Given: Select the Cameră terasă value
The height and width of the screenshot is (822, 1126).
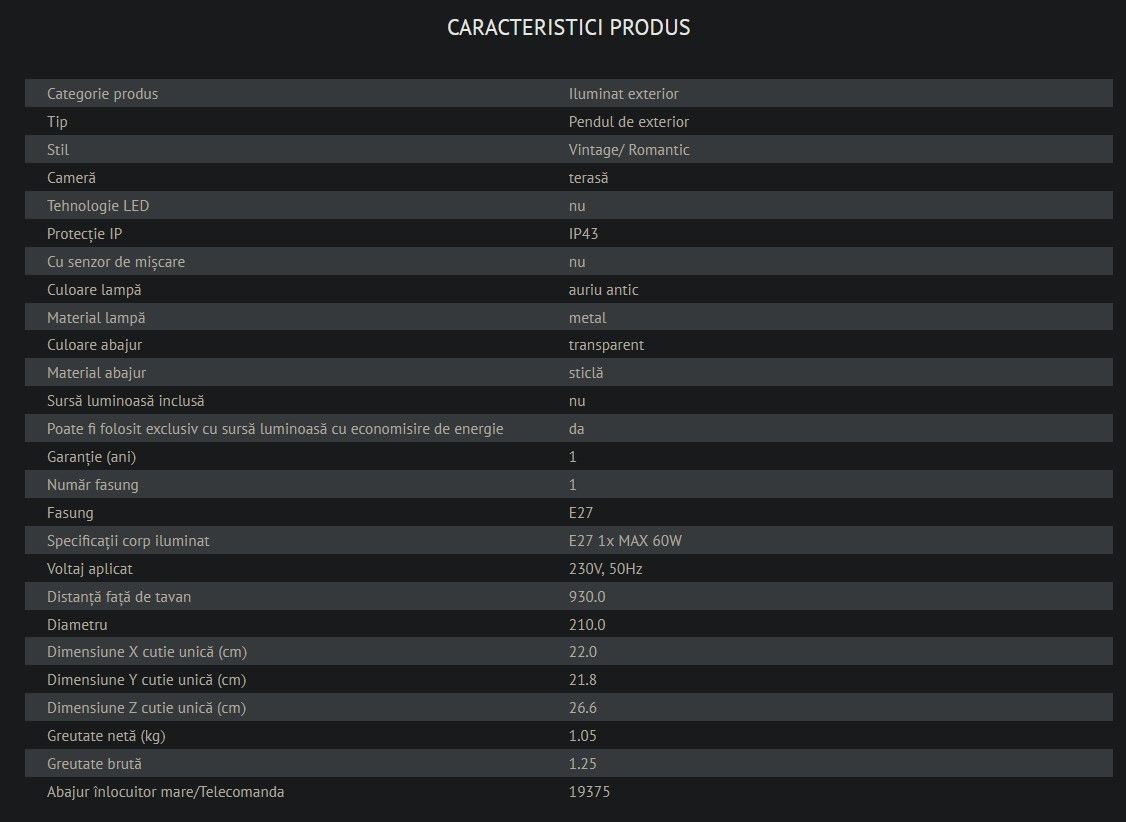Looking at the screenshot, I should point(588,178).
